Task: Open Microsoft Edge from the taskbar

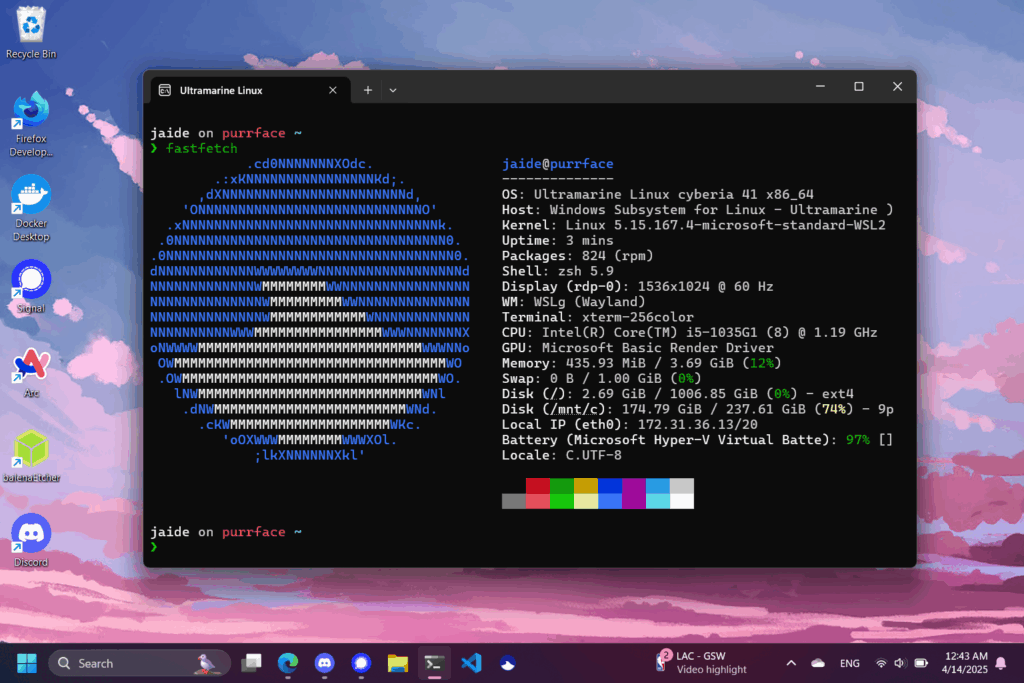Action: tap(288, 663)
